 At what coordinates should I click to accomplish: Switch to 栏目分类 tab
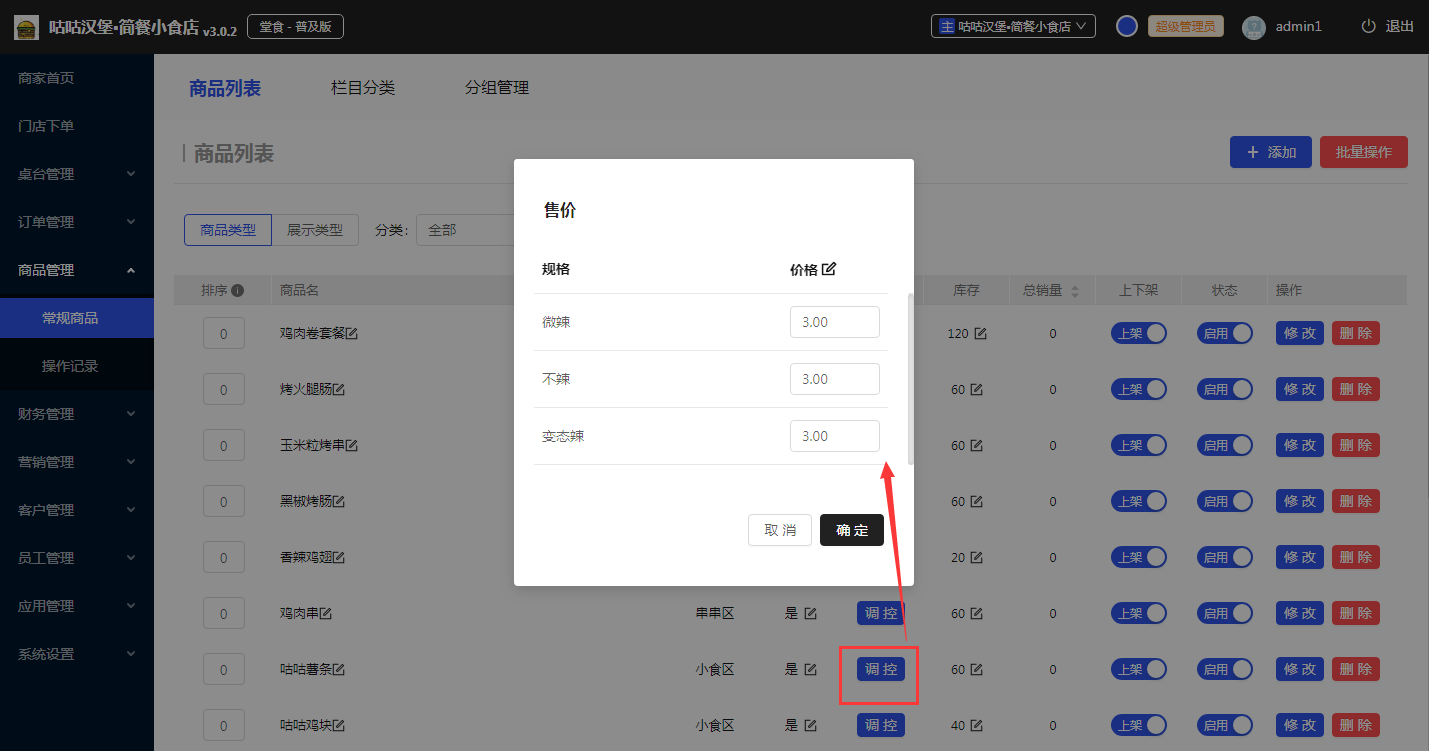(x=363, y=88)
